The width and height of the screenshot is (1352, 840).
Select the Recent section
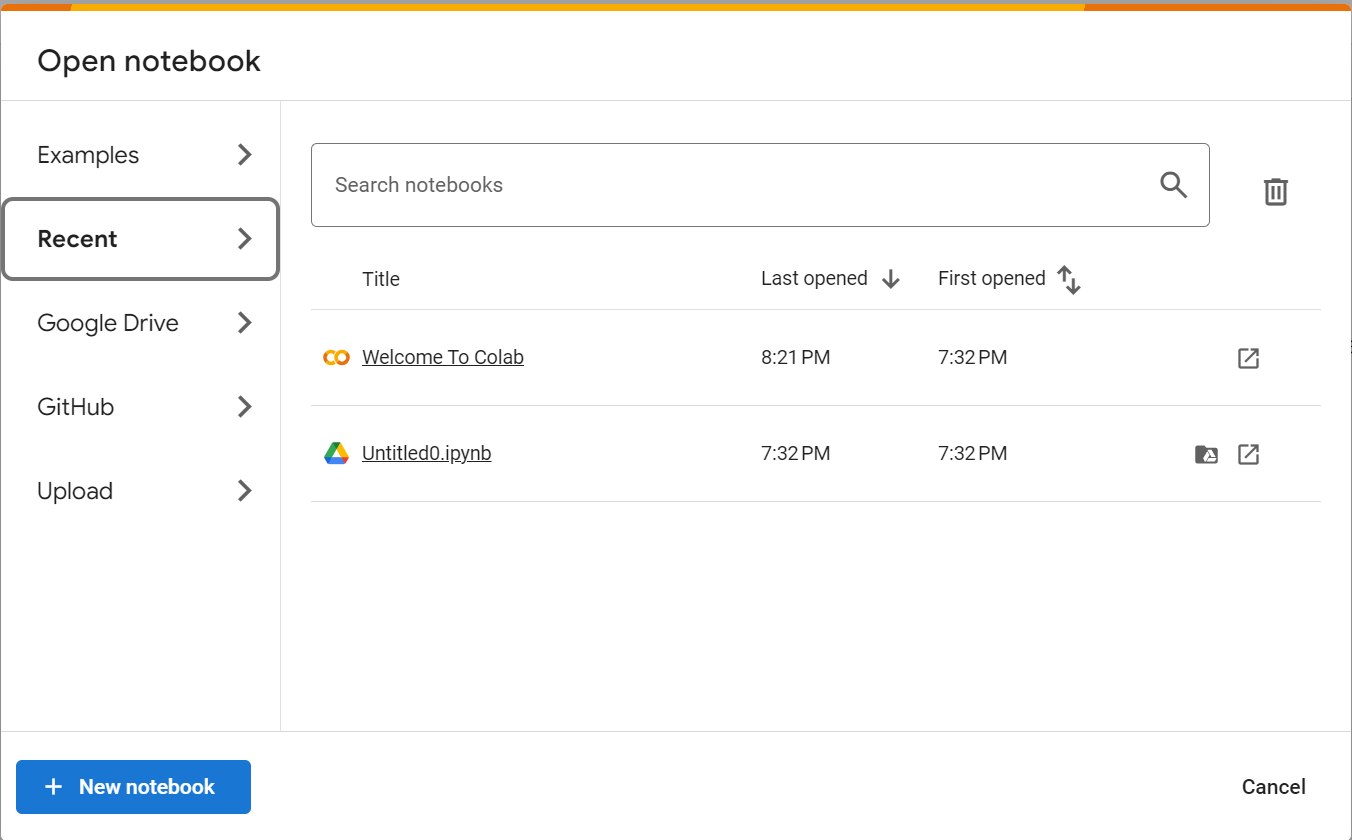(141, 239)
